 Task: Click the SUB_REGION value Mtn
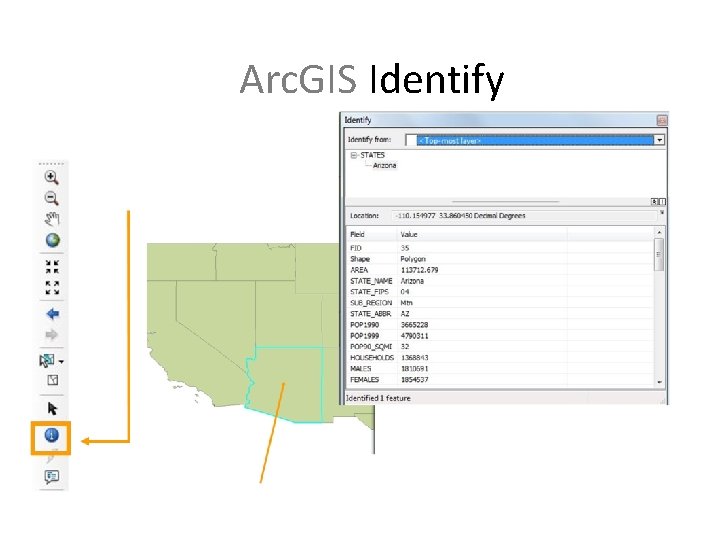(x=406, y=303)
